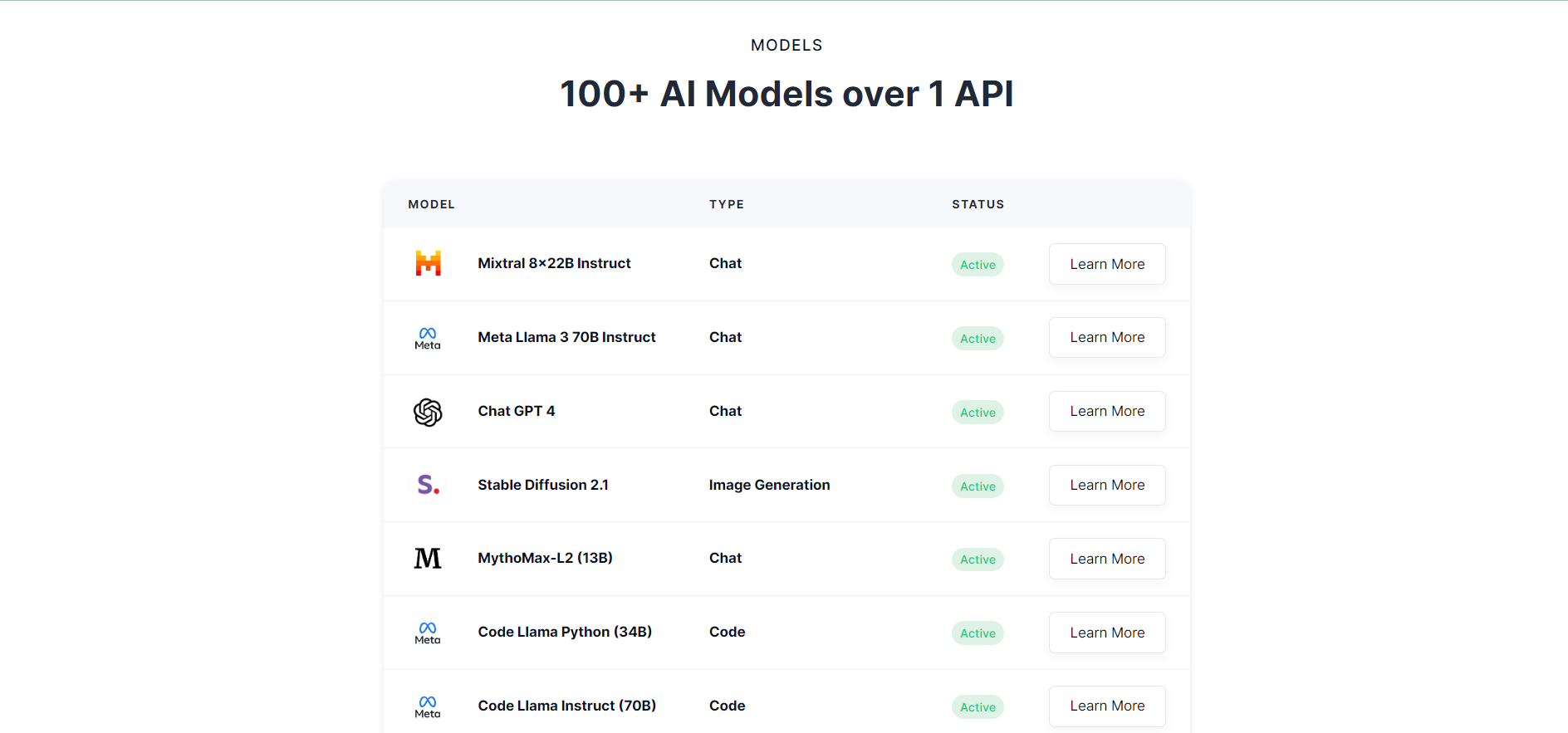The image size is (1568, 733).
Task: Click Meta logo beside Code Llama Instruct
Action: click(x=428, y=706)
